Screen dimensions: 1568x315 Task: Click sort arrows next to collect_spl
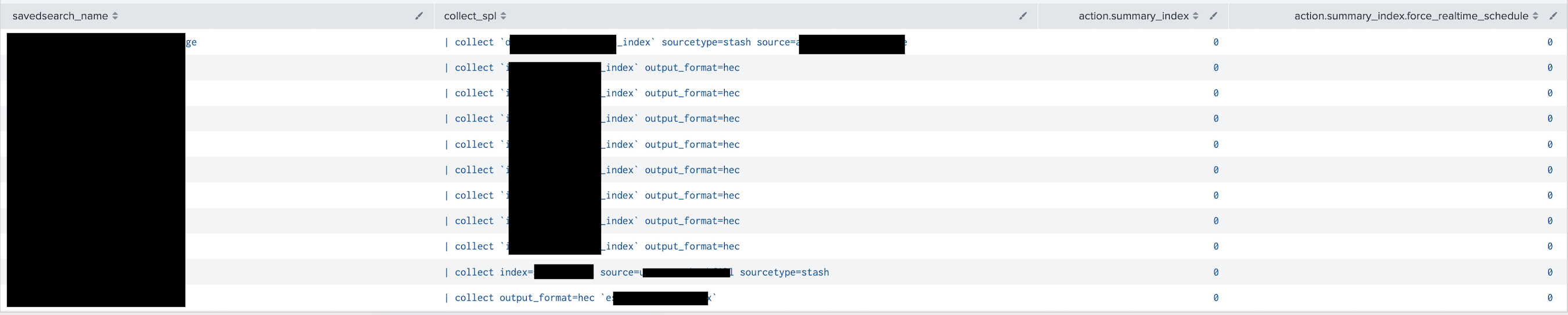(x=504, y=16)
